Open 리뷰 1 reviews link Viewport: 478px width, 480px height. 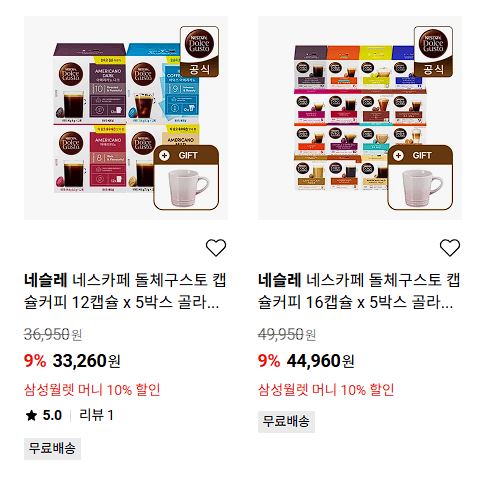(96, 415)
